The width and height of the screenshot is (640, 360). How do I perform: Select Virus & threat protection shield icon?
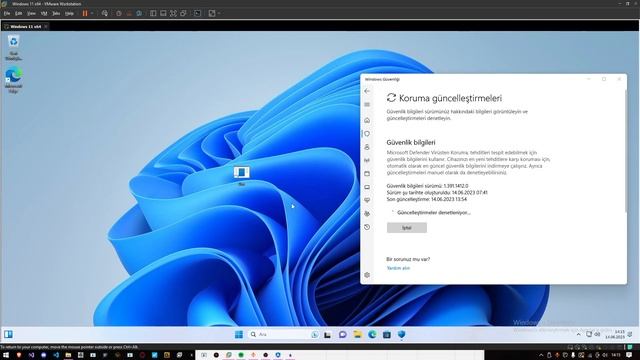[367, 134]
